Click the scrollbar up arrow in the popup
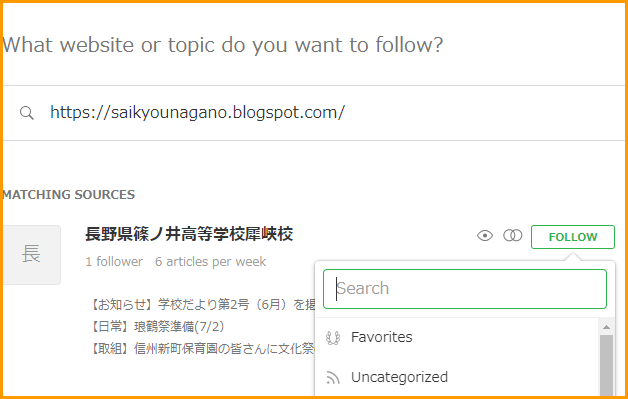The width and height of the screenshot is (628, 399). pyautogui.click(x=606, y=327)
